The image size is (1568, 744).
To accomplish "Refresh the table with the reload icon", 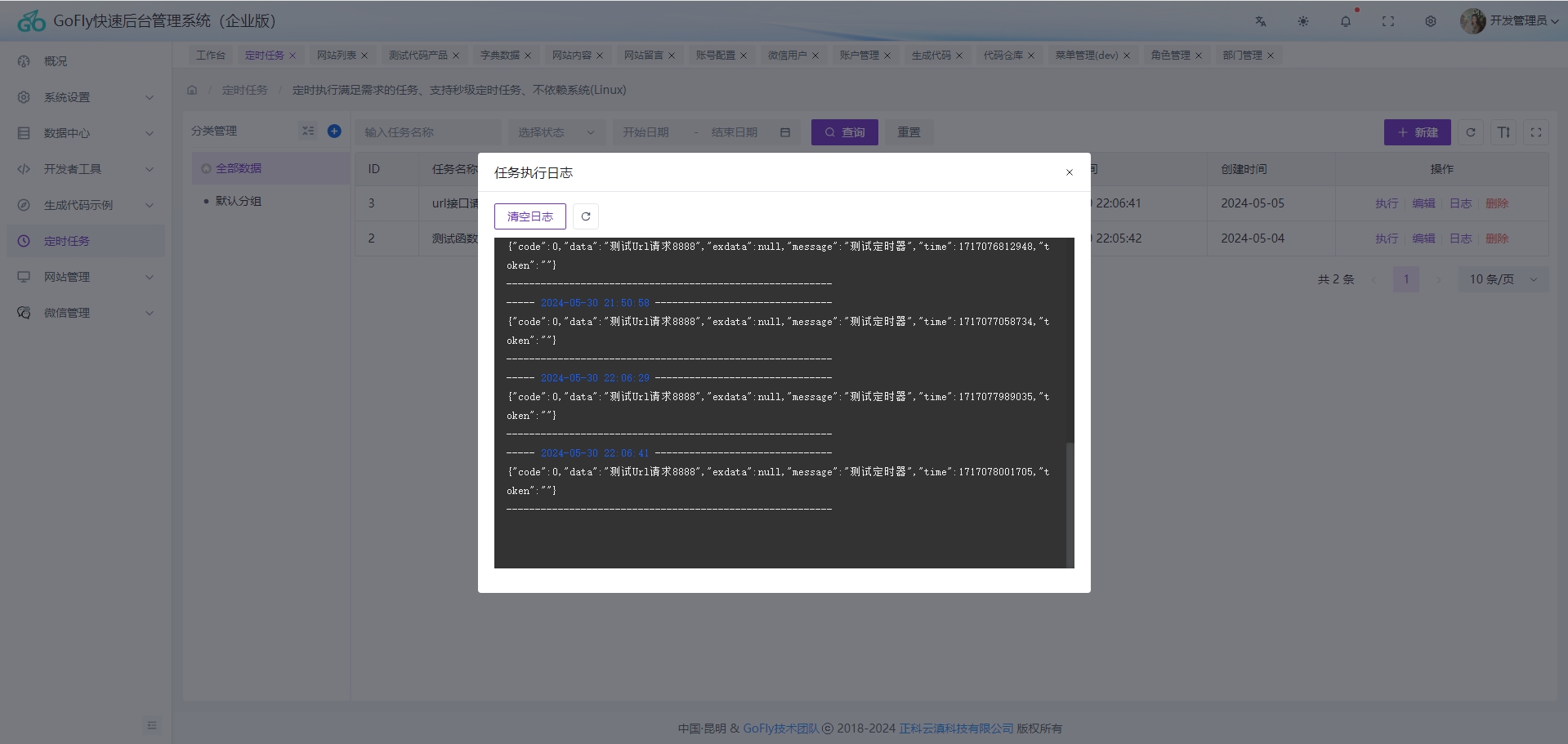I will [x=1471, y=132].
